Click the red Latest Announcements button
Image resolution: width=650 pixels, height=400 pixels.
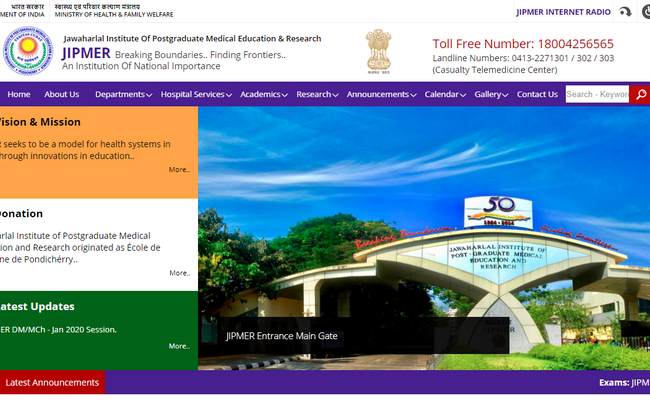(52, 382)
